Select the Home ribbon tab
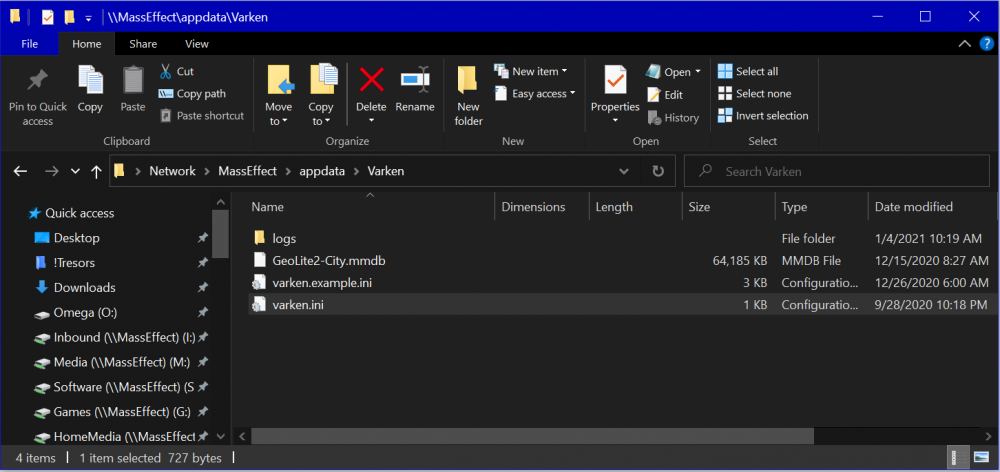 click(x=87, y=44)
